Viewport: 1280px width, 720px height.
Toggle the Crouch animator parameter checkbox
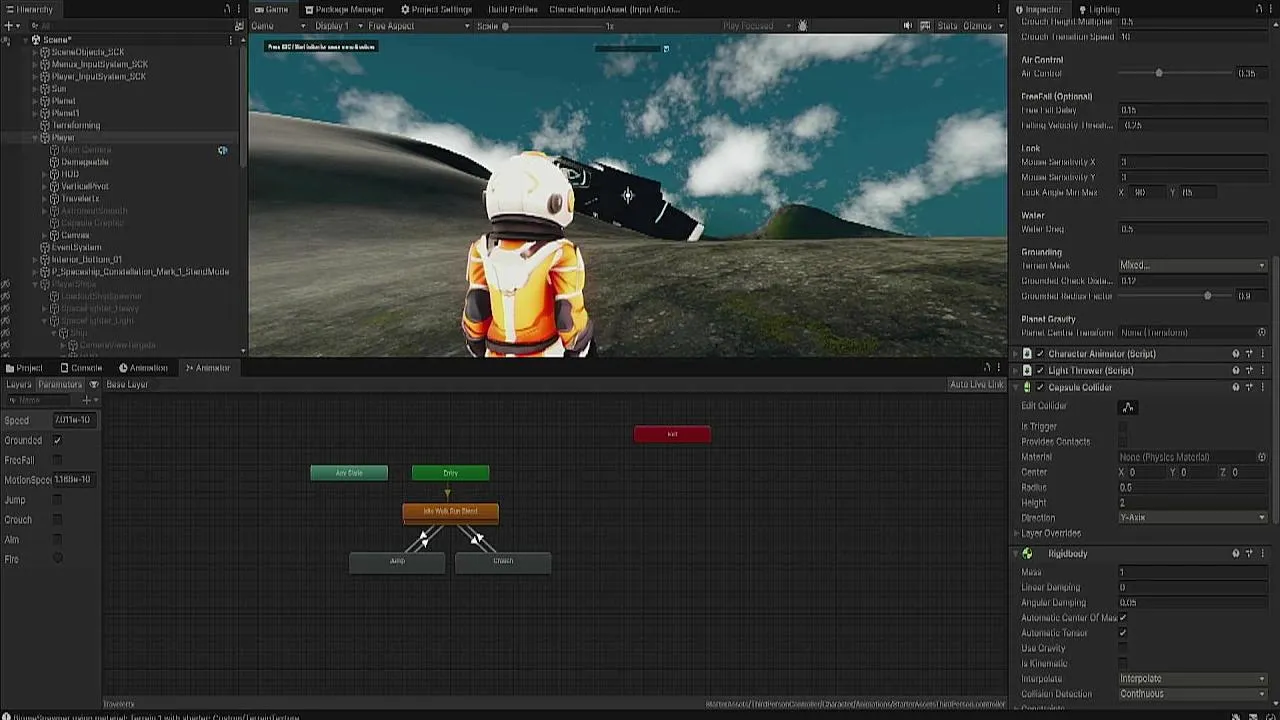tap(57, 520)
